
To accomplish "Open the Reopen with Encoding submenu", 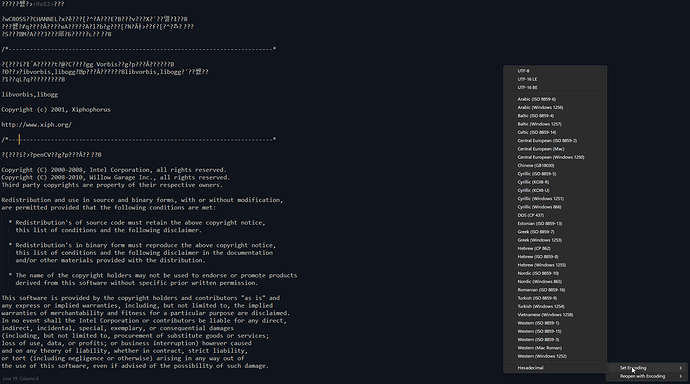I will 647,377.
